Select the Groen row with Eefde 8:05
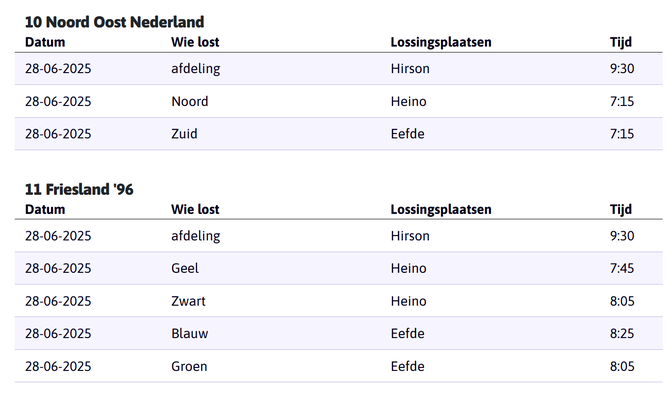 click(x=338, y=366)
